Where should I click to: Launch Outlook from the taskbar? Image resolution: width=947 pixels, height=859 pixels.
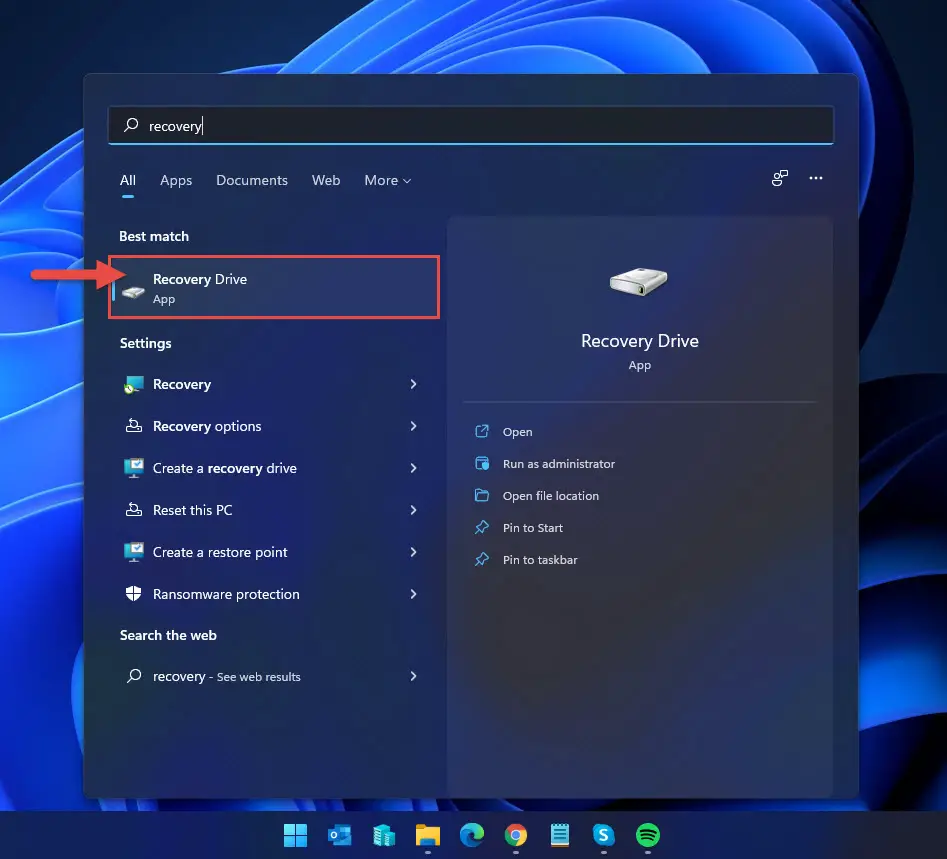(339, 835)
